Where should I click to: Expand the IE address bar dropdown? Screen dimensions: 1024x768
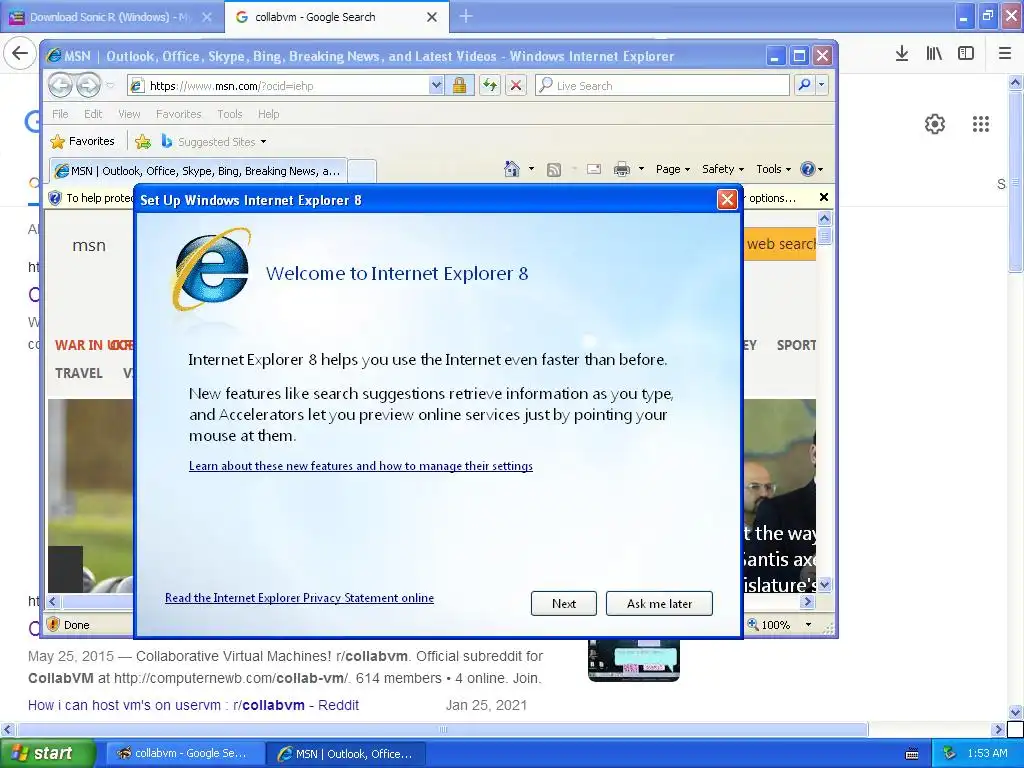(436, 85)
